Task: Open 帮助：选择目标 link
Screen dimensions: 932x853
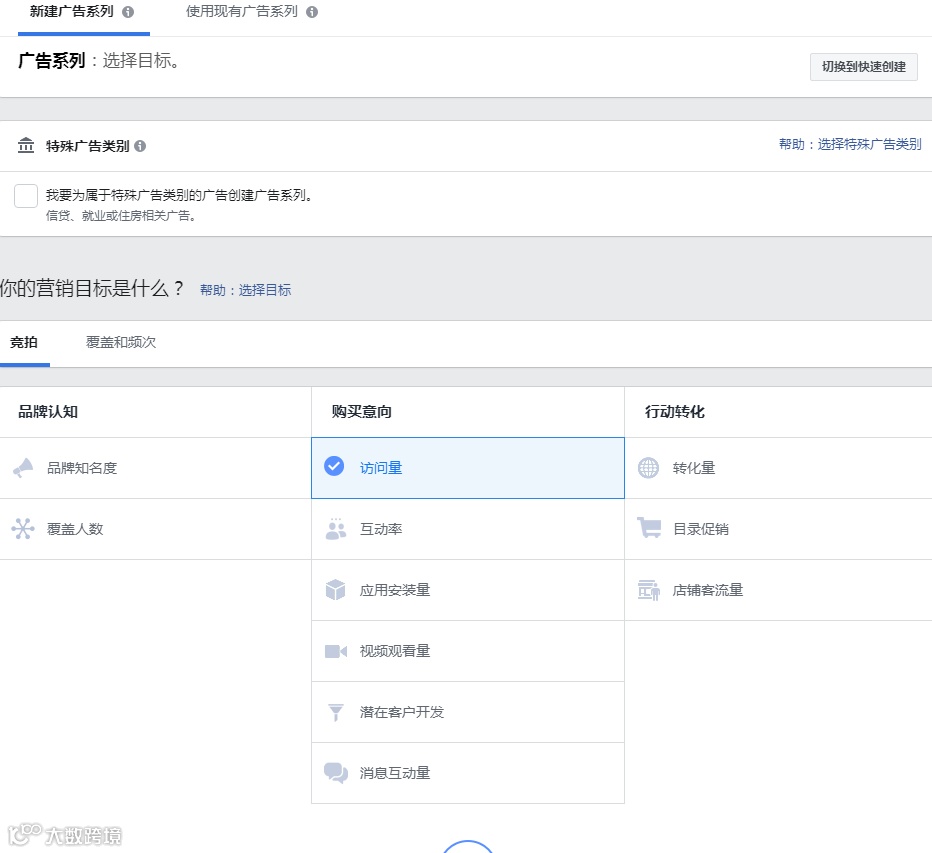Action: click(x=245, y=290)
